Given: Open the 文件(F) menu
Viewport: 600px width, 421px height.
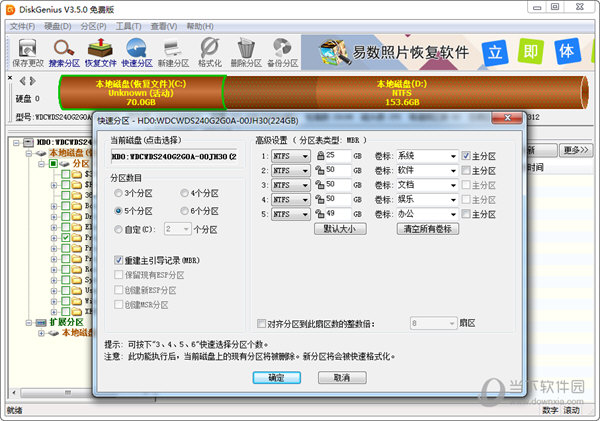Looking at the screenshot, I should point(22,26).
